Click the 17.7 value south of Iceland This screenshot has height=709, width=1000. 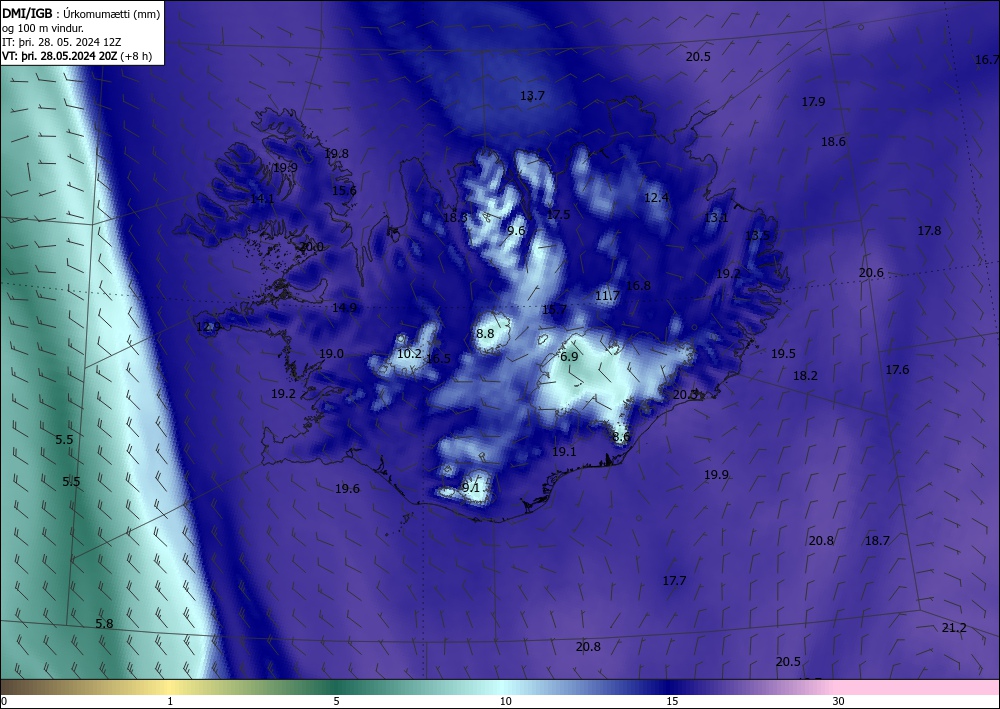pos(674,581)
